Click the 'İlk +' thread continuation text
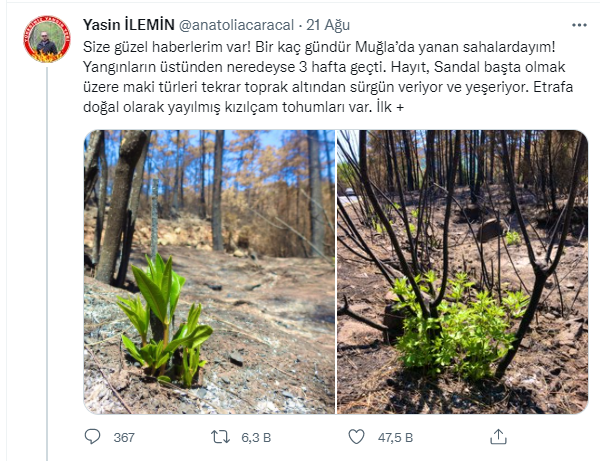 (390, 107)
